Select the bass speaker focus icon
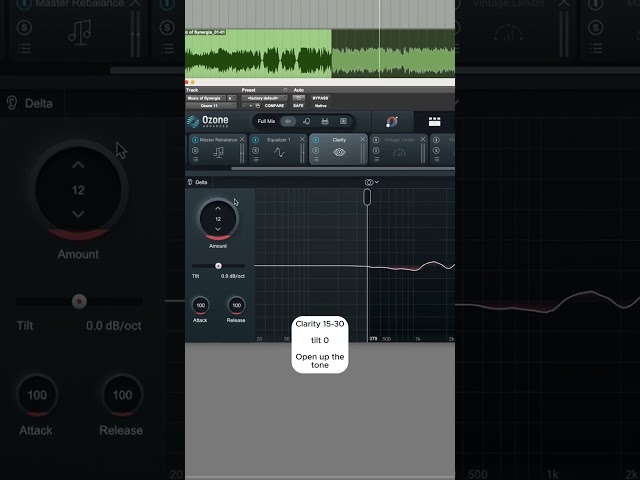The height and width of the screenshot is (480, 640). 343,121
